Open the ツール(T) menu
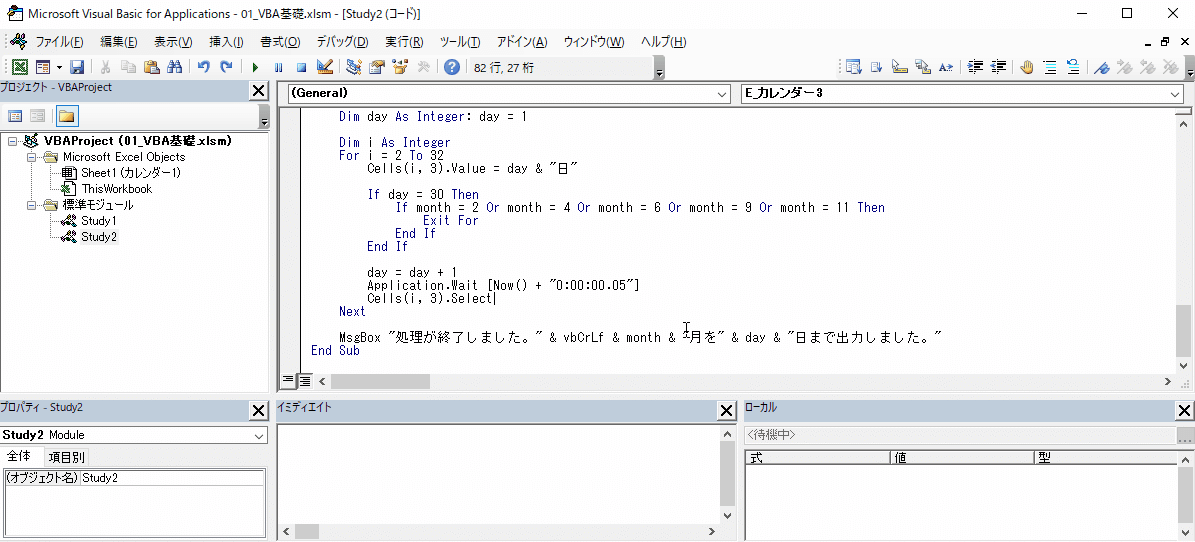This screenshot has height=542, width=1195. click(x=460, y=42)
